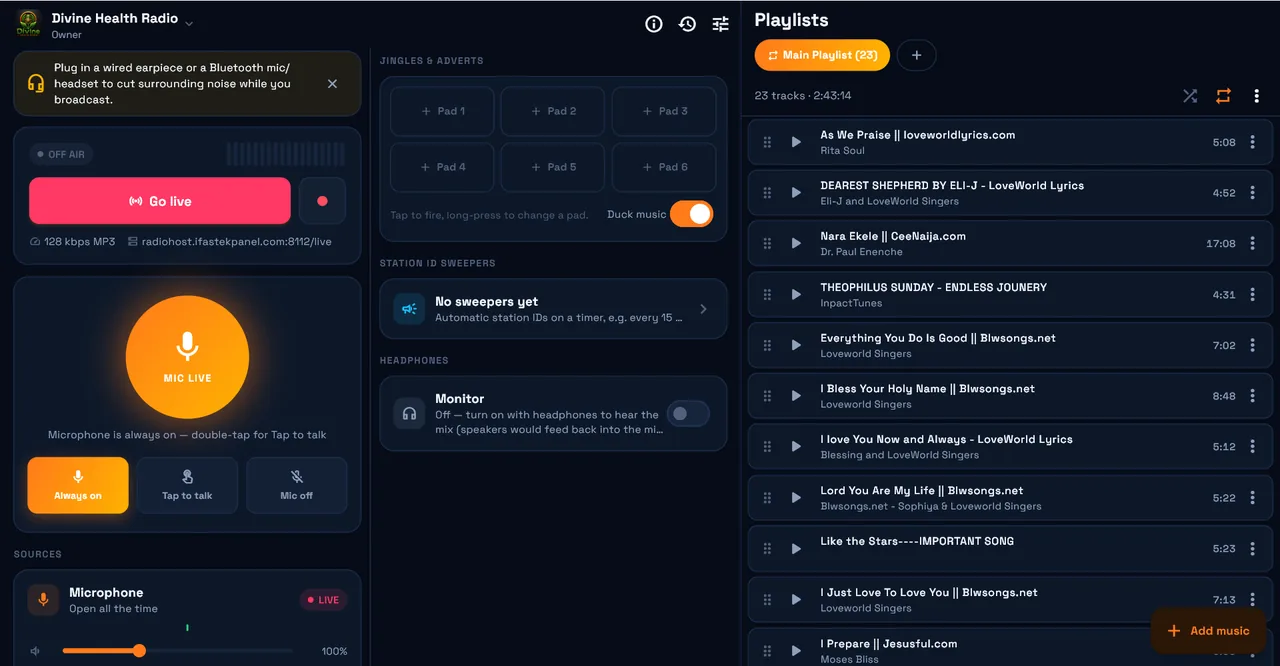This screenshot has width=1280, height=666.
Task: Adjust the Microphone volume slider
Action: click(x=178, y=651)
